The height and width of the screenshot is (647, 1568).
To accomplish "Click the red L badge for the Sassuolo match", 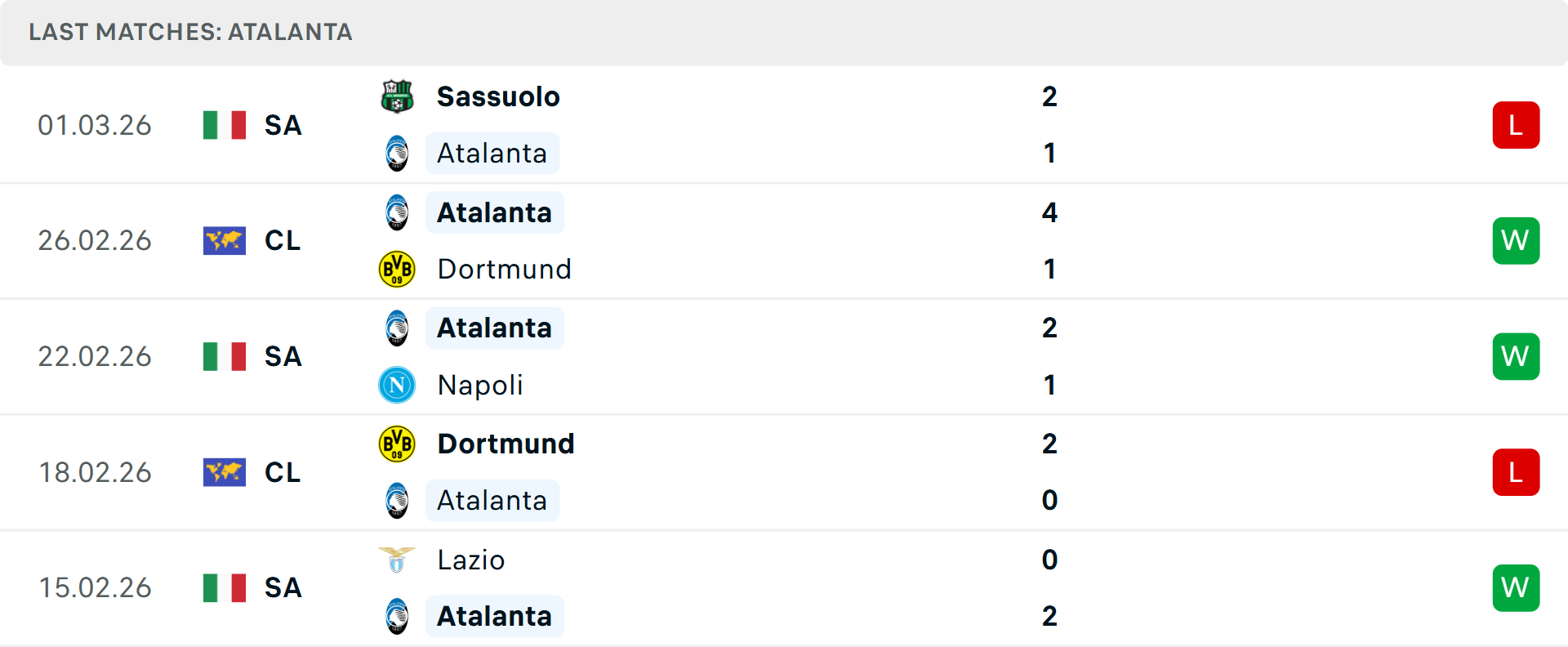I will coord(1516,125).
